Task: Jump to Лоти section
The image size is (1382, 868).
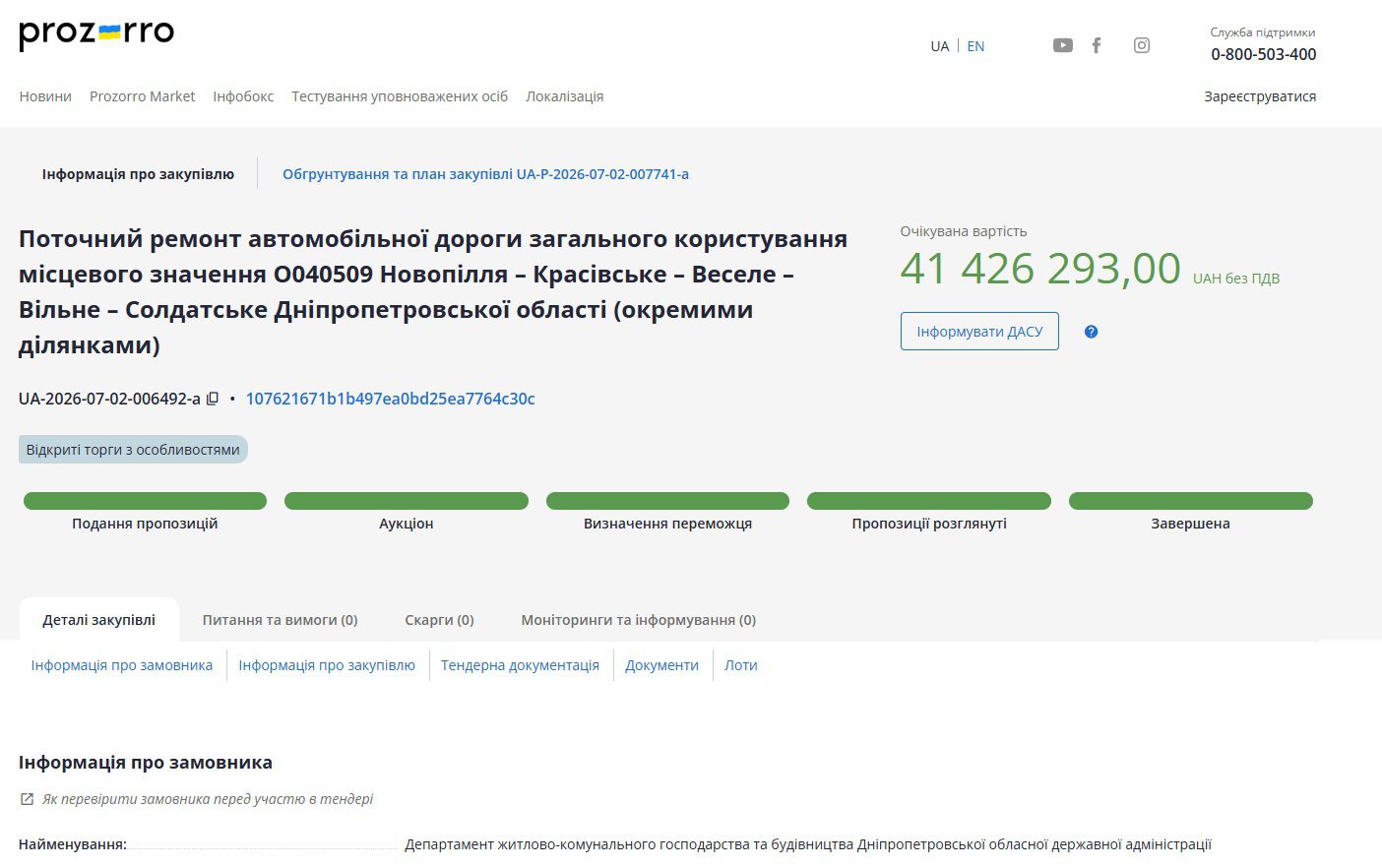Action: click(740, 665)
